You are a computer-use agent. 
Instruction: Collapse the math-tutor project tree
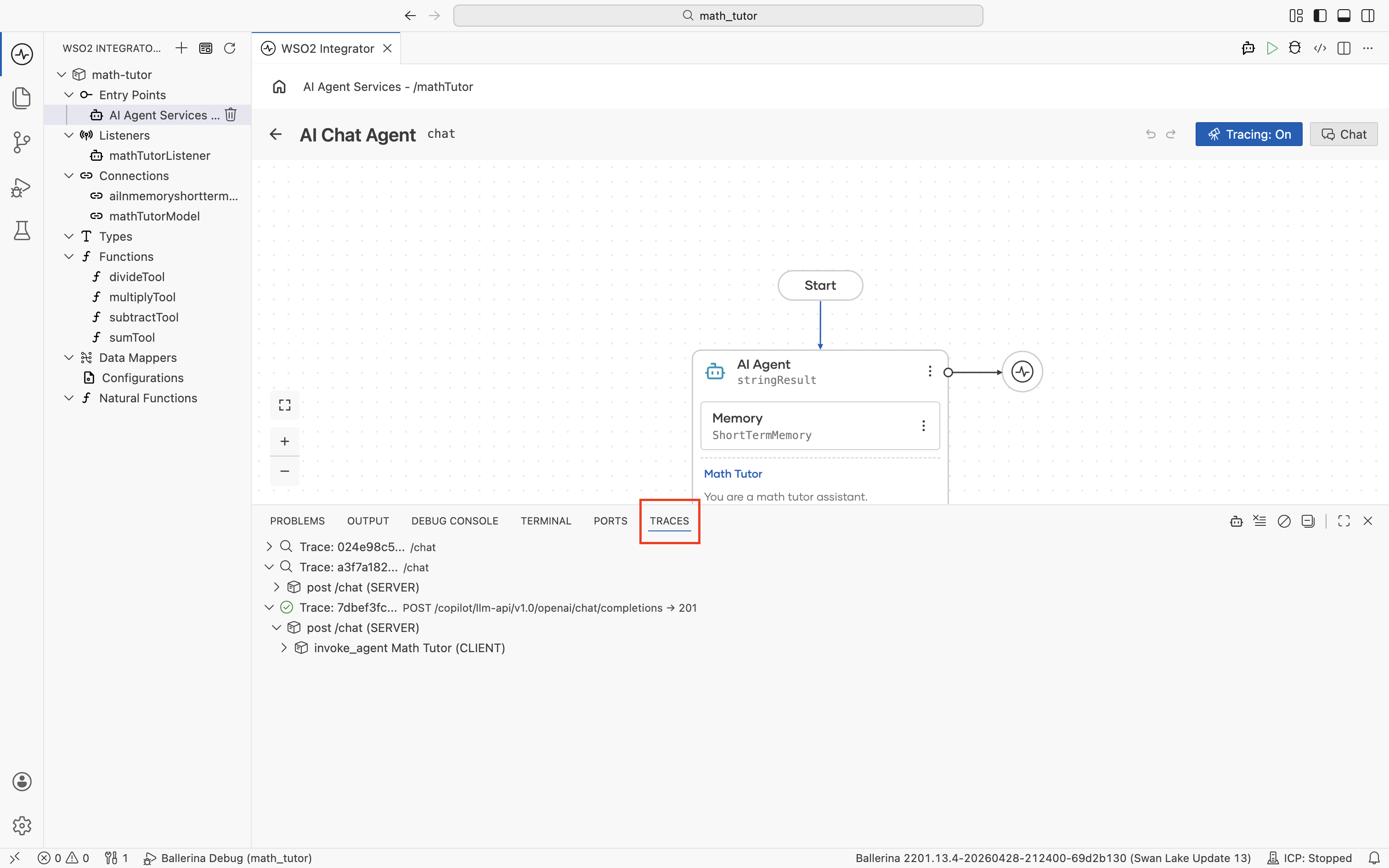coord(62,74)
